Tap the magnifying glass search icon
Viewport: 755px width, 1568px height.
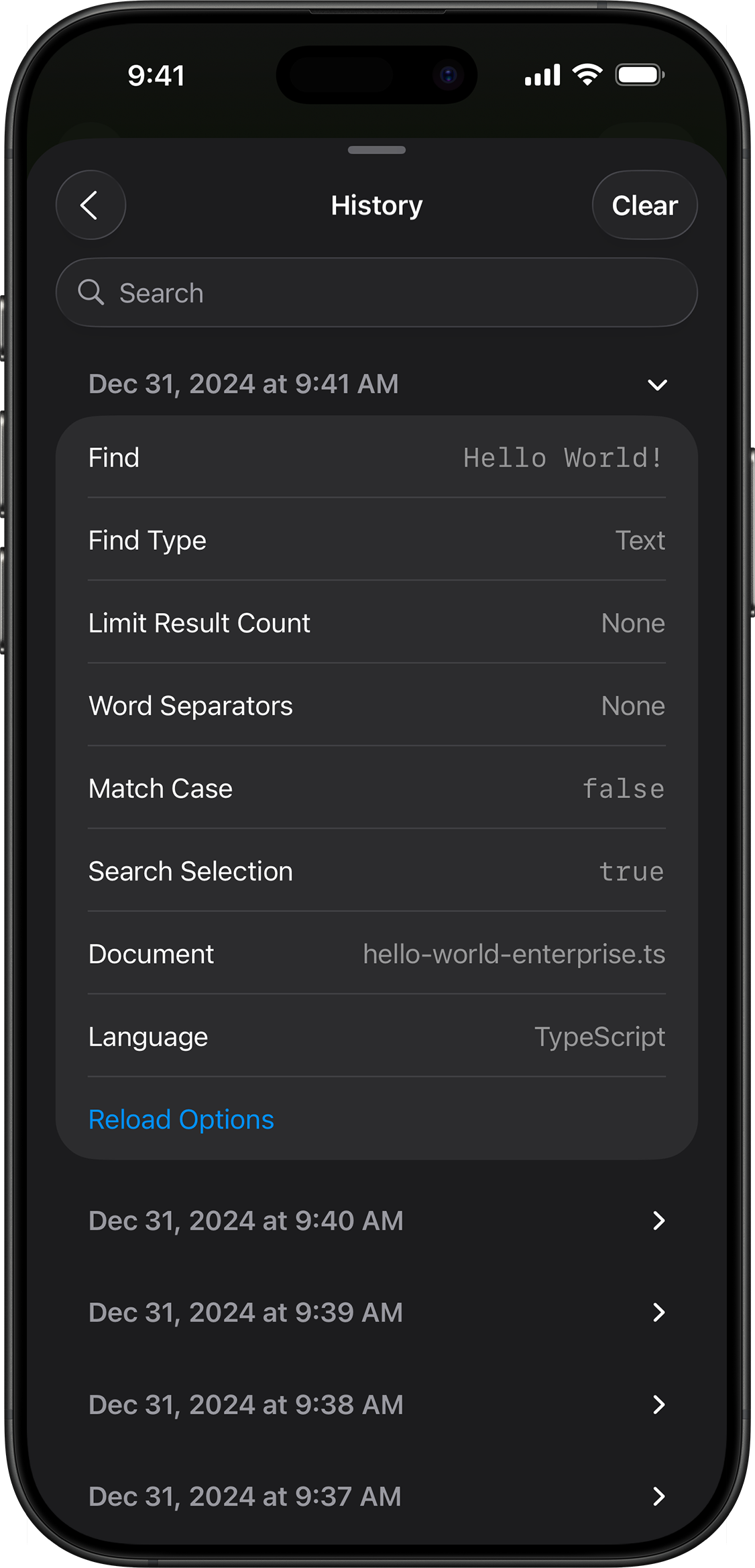(x=92, y=292)
